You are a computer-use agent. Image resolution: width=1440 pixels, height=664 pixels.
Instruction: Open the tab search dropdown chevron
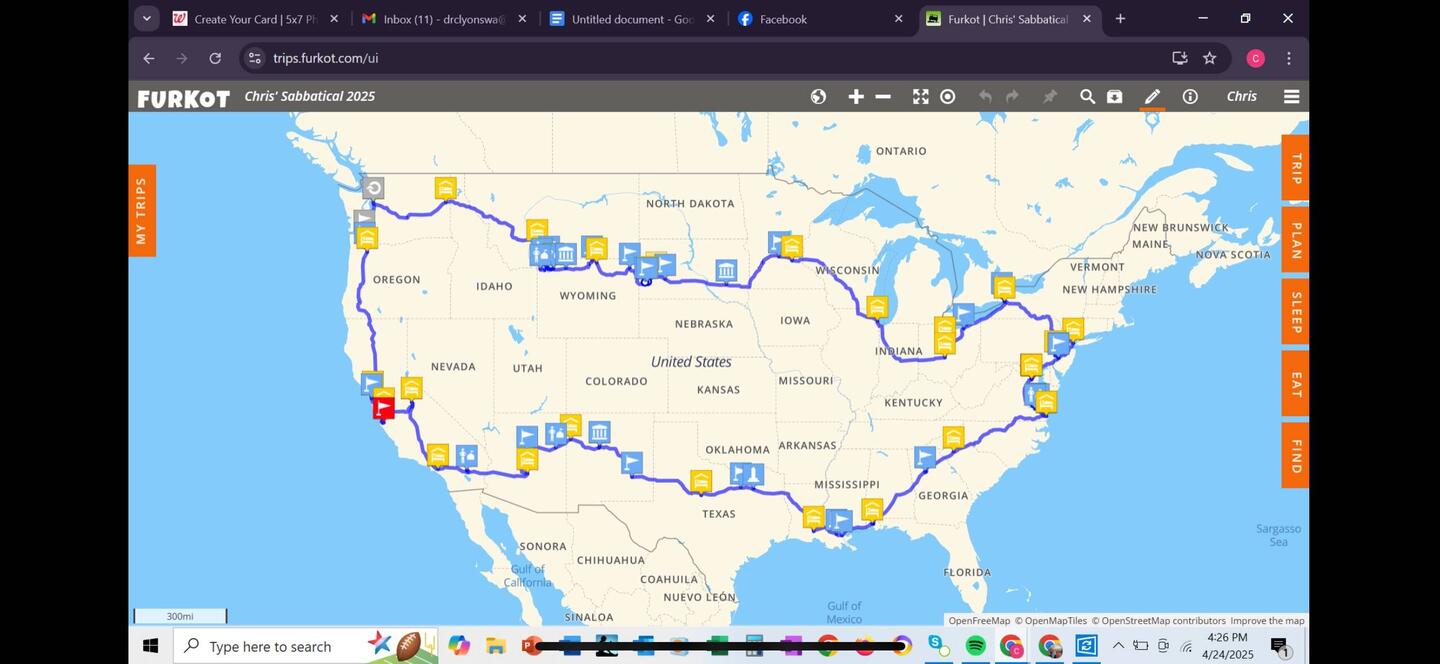[x=147, y=19]
